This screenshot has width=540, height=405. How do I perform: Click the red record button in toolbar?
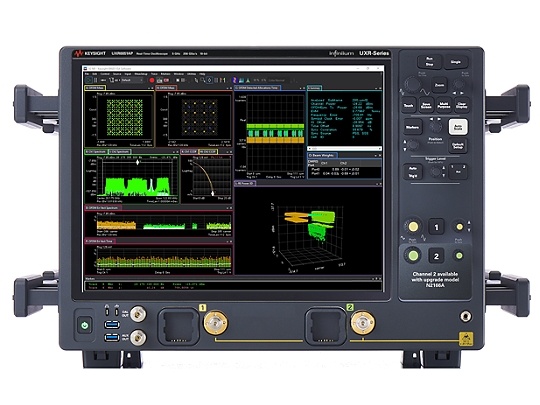(152, 80)
